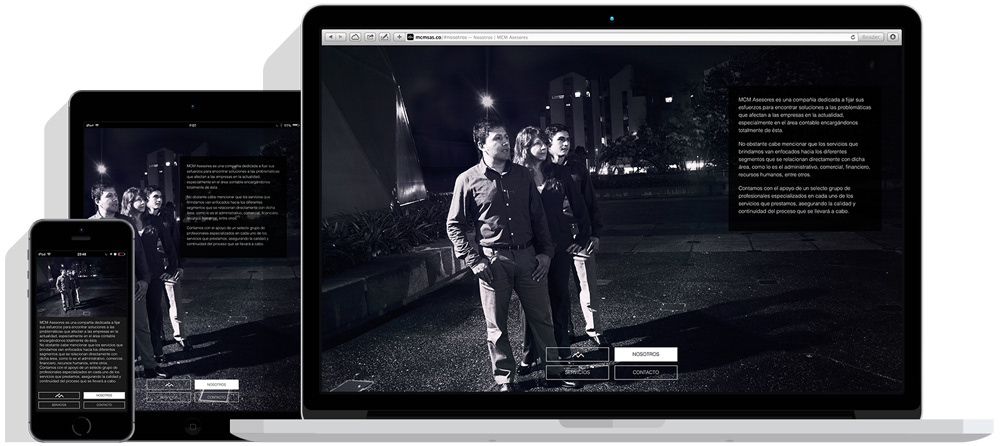The height and width of the screenshot is (446, 1000).
Task: Click the site favicon in the laptop address bar
Action: 410,37
